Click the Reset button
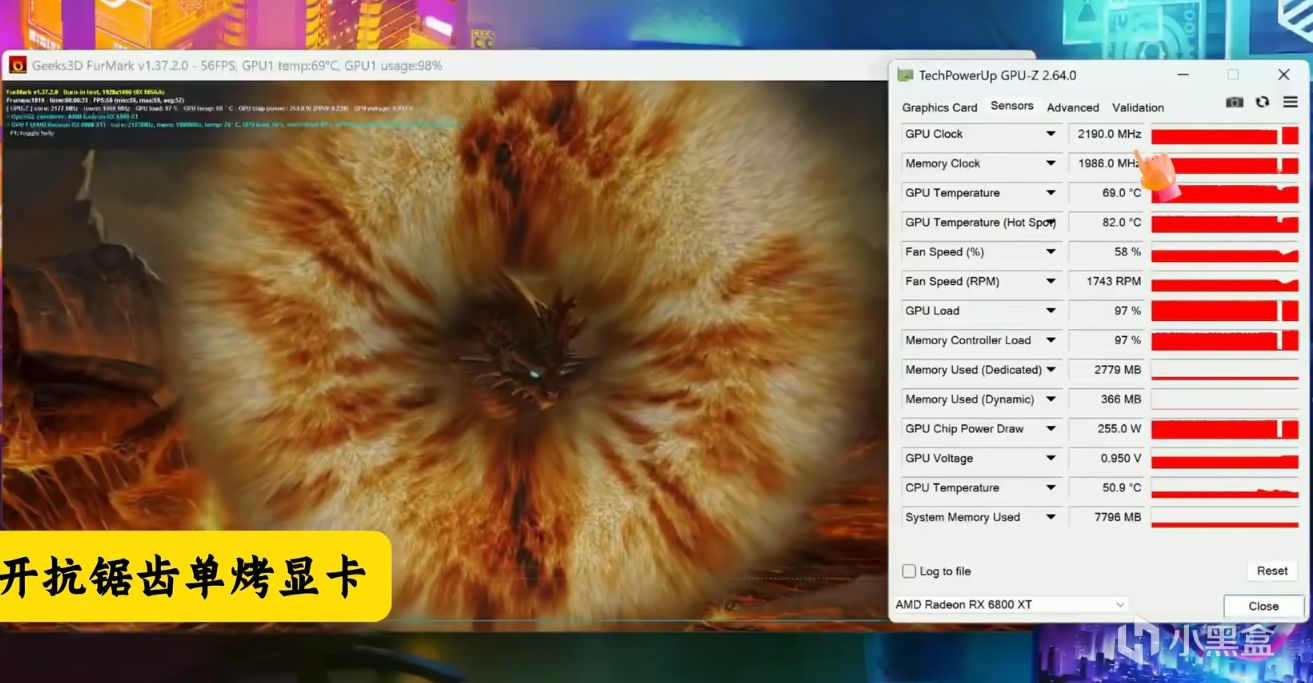The height and width of the screenshot is (683, 1313). [1272, 571]
